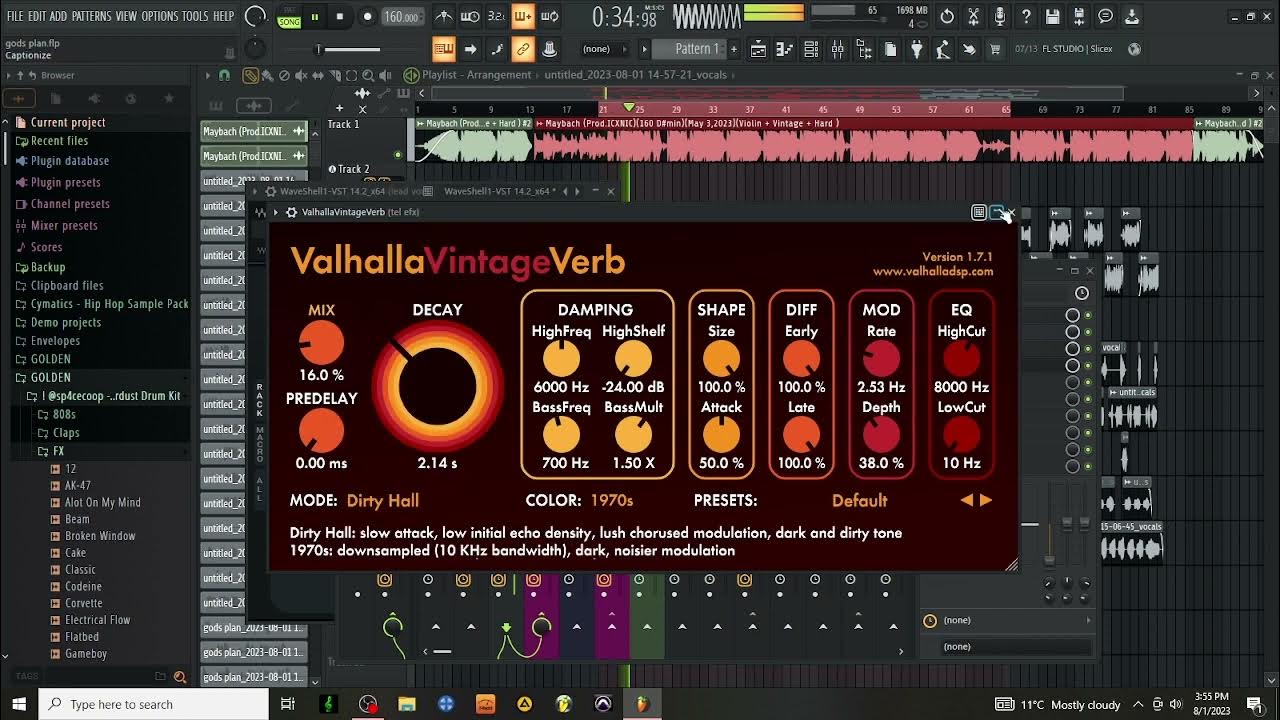Open the Pattern 1 selector dropdown
1280x720 pixels.
(x=690, y=49)
